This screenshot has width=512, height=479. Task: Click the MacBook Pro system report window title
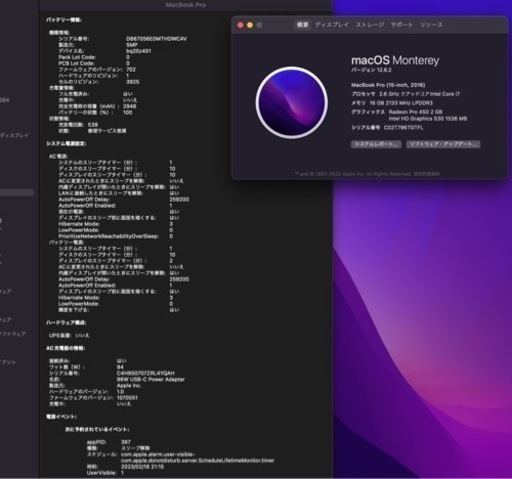pyautogui.click(x=186, y=5)
